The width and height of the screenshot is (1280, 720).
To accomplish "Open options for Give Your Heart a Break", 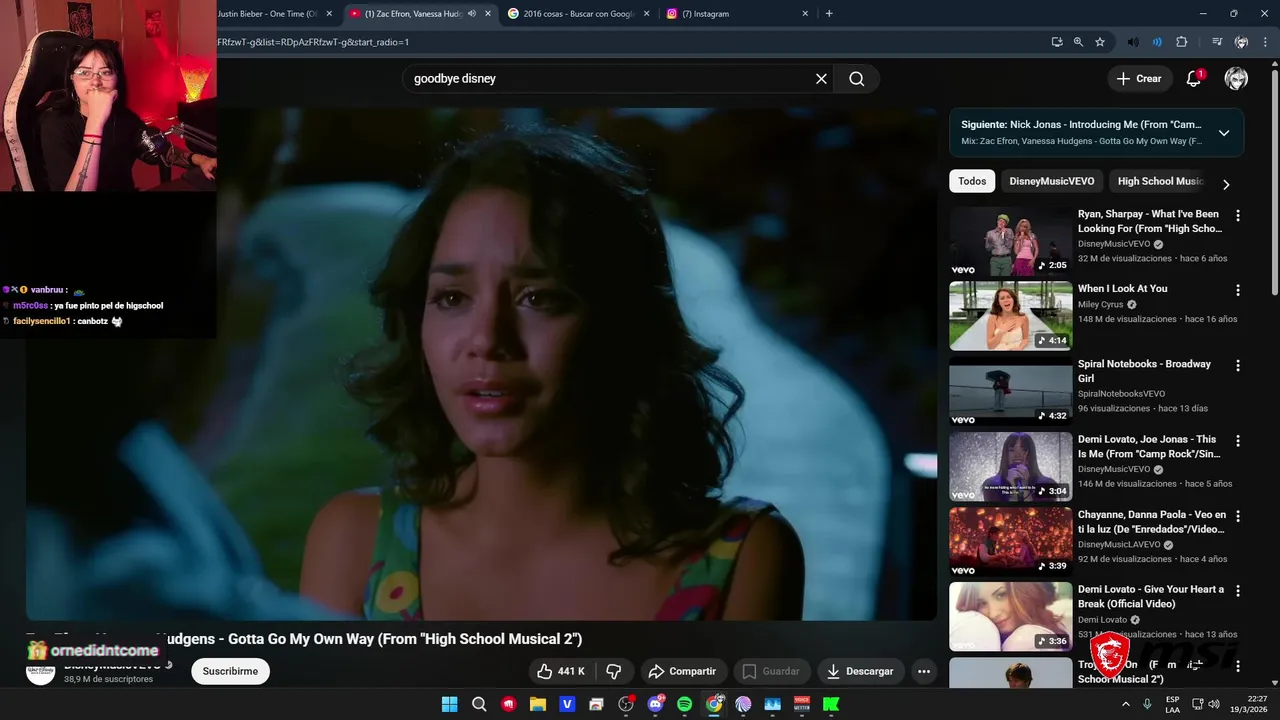I will click(x=1238, y=591).
